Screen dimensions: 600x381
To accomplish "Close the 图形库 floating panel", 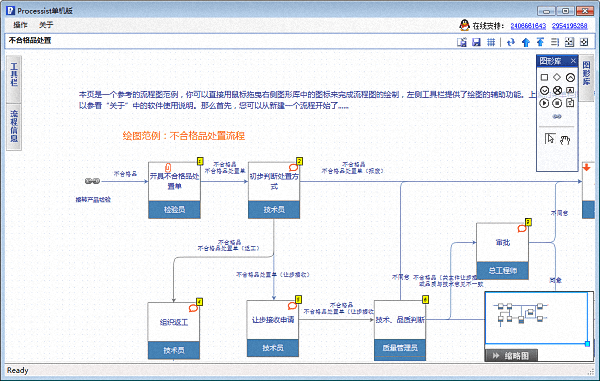I will click(x=573, y=61).
